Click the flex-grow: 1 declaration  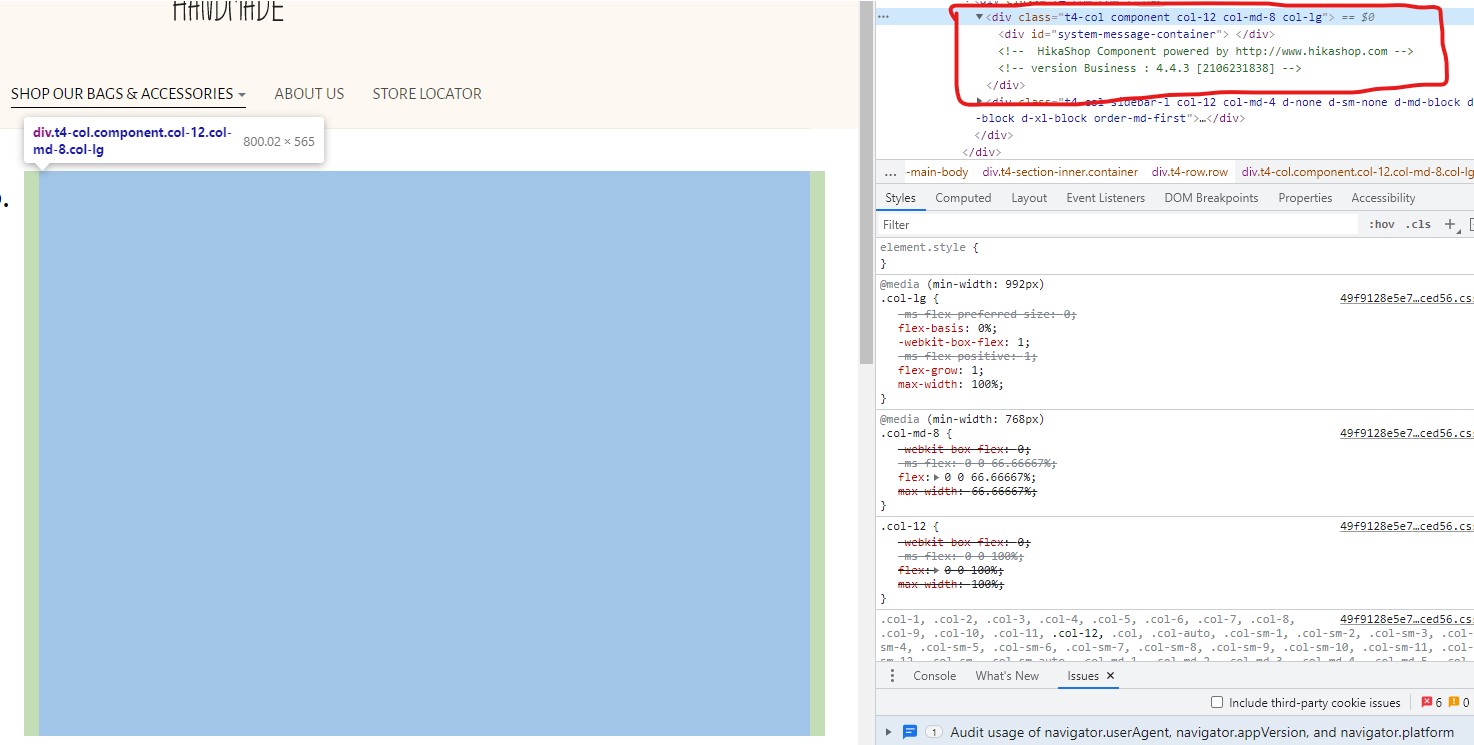pyautogui.click(x=941, y=370)
